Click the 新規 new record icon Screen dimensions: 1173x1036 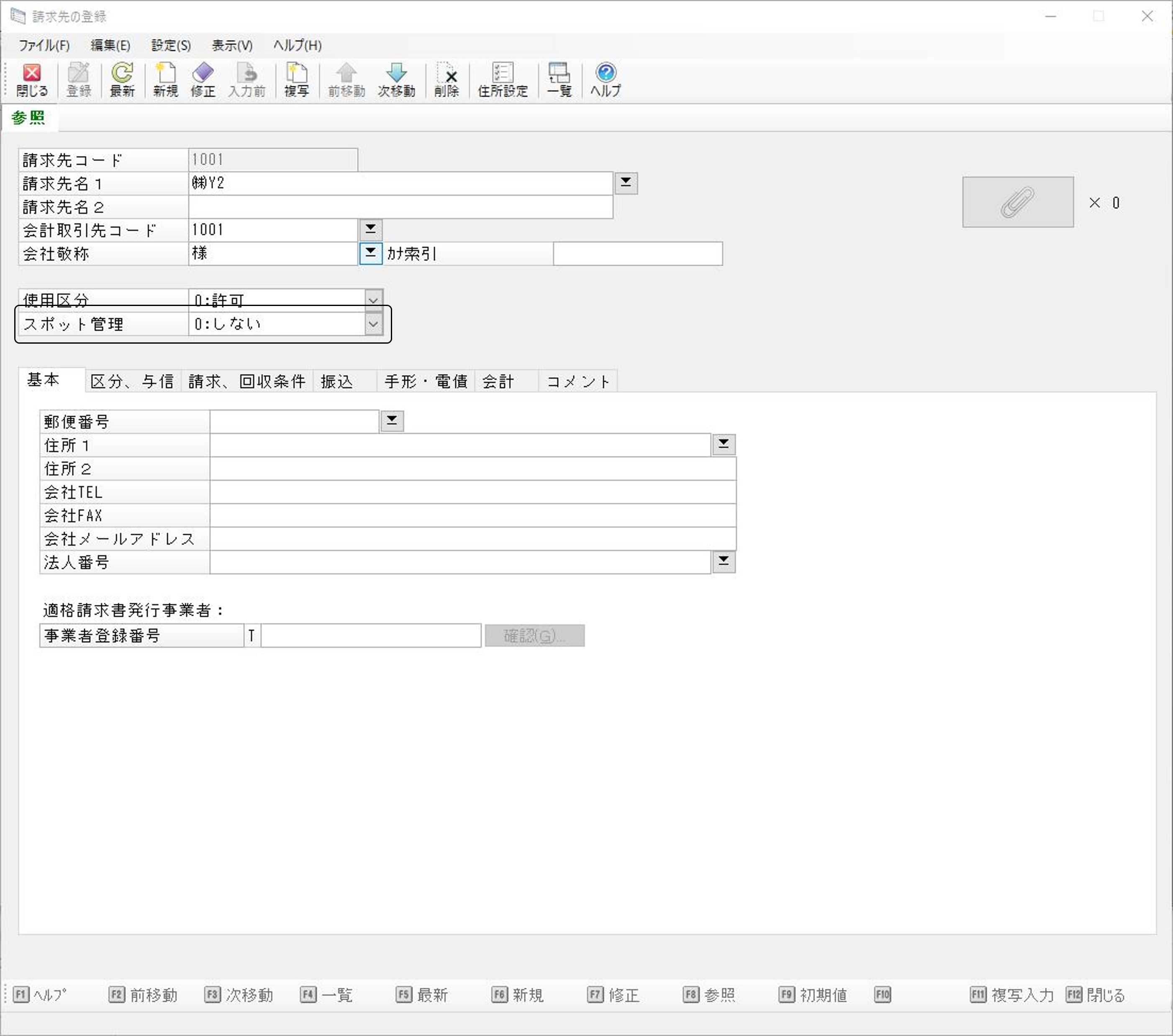coord(165,79)
